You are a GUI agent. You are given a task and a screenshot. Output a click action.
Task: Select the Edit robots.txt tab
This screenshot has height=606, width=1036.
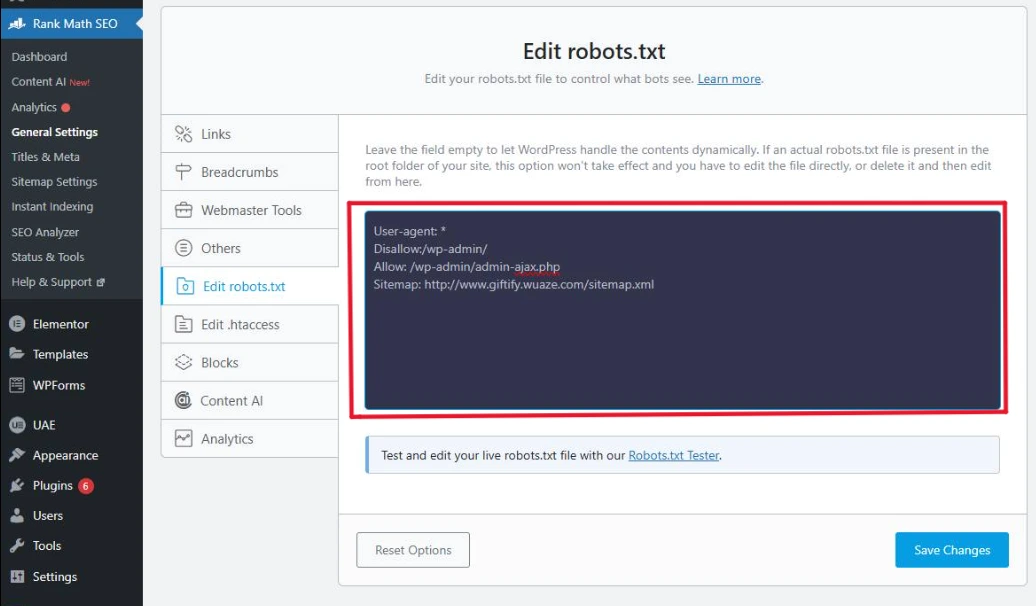point(244,286)
